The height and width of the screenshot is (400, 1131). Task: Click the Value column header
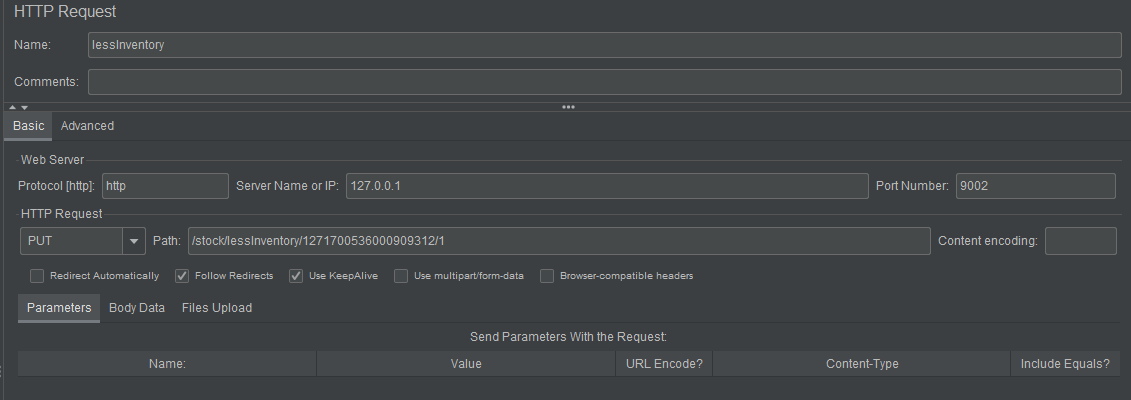click(466, 364)
